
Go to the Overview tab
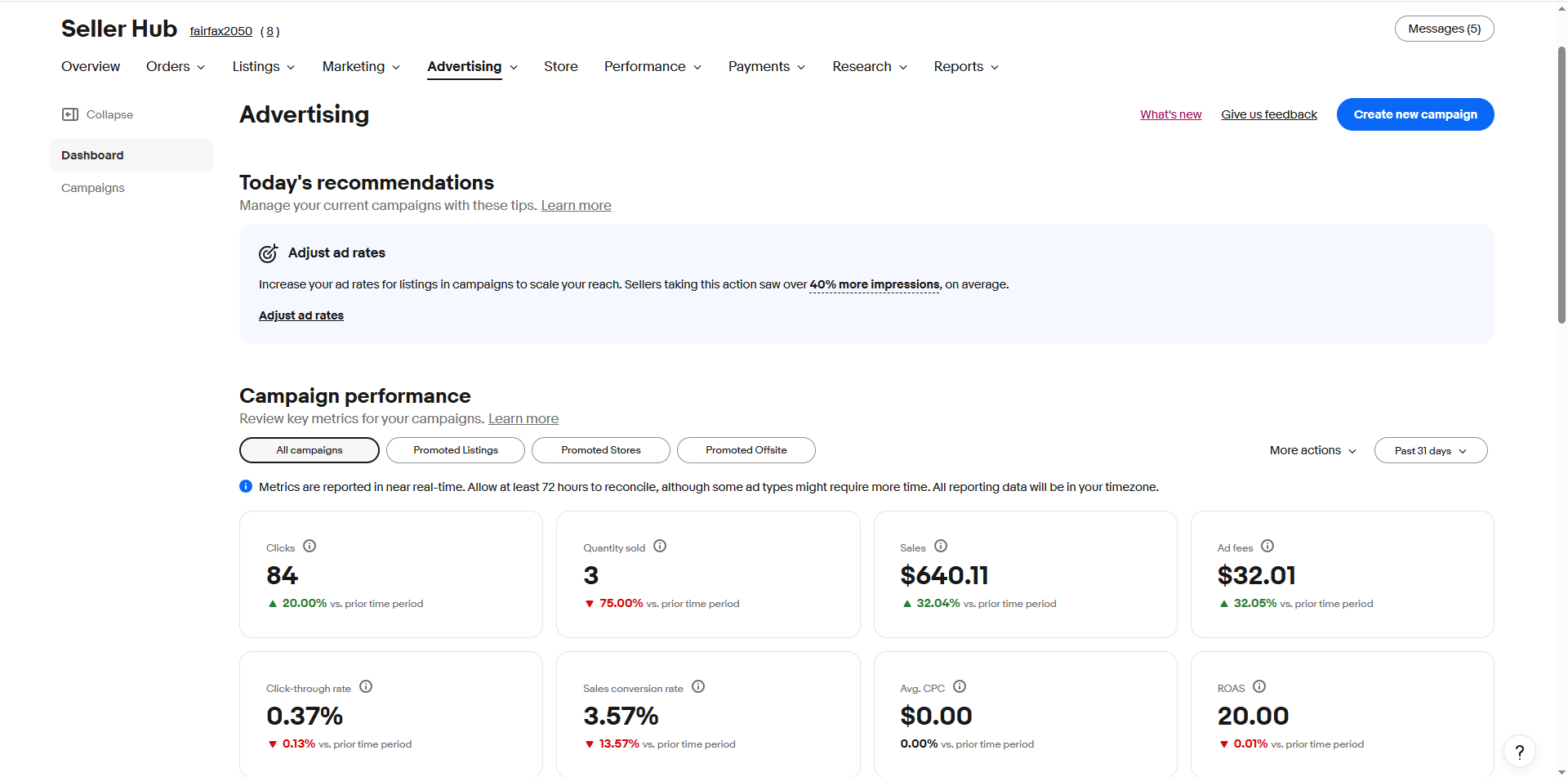point(91,66)
